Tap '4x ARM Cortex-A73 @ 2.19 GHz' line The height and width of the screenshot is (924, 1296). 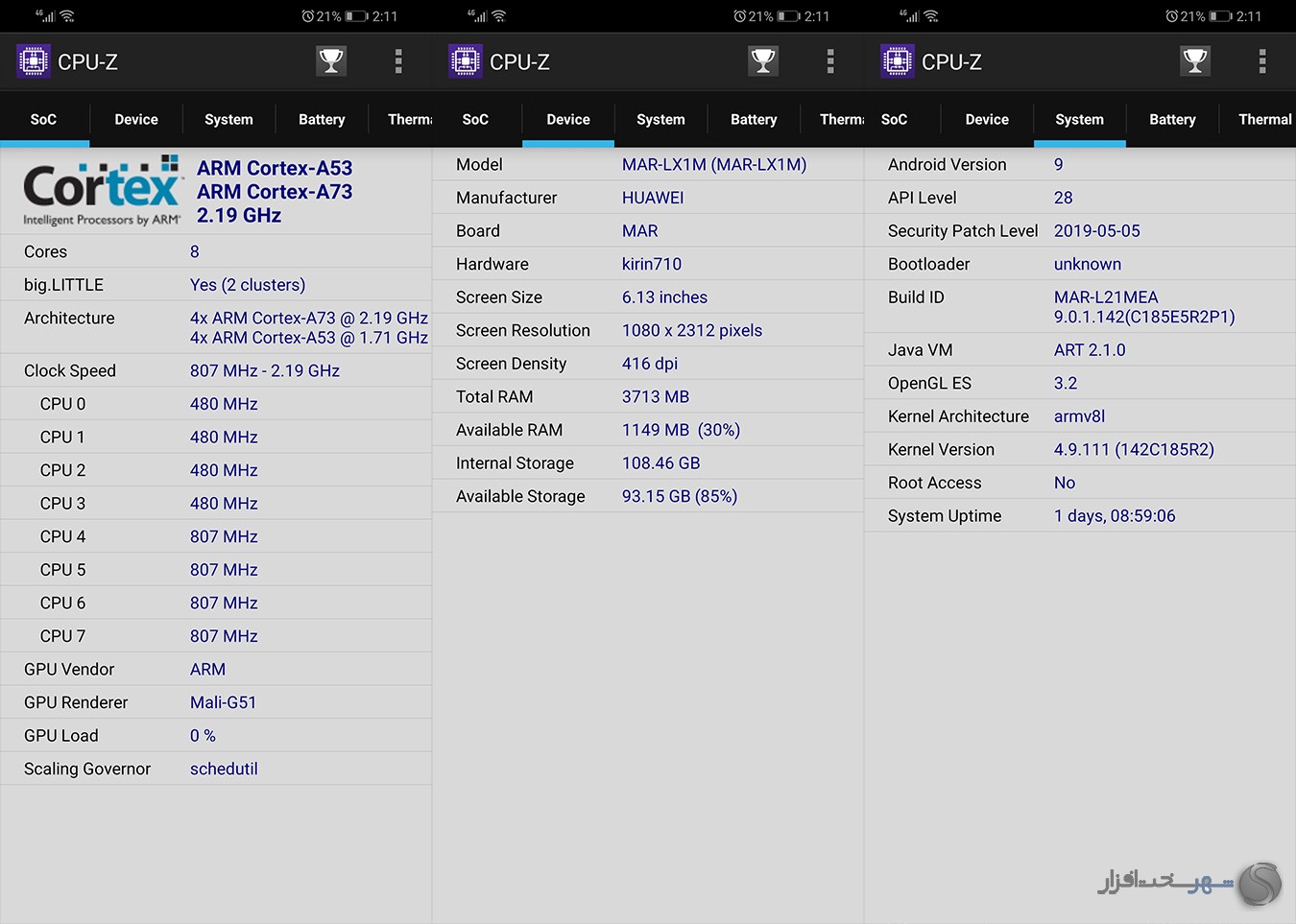tap(309, 318)
